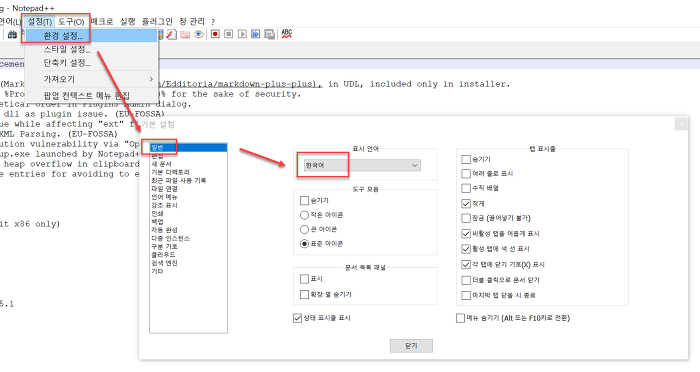Click the red-circle record macro icon
The height and width of the screenshot is (372, 700).
tap(215, 34)
